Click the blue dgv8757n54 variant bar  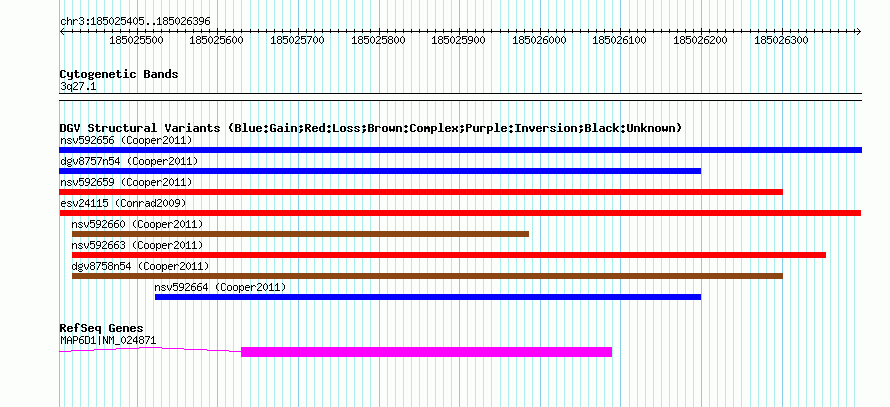tap(380, 171)
